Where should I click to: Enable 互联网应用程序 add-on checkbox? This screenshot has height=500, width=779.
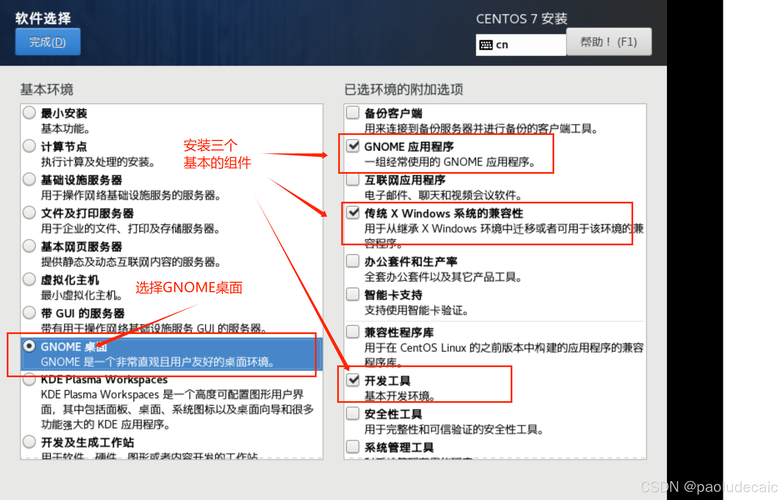point(353,179)
